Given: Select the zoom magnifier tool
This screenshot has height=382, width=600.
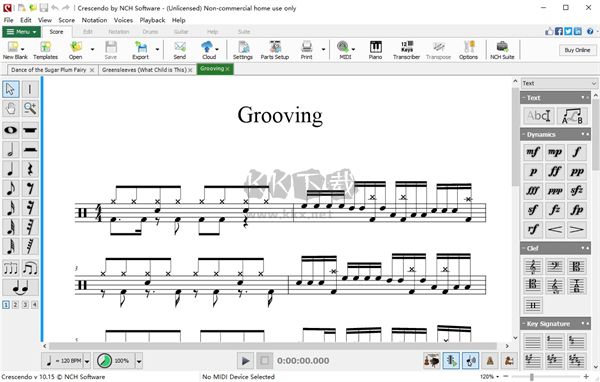Looking at the screenshot, I should pyautogui.click(x=30, y=108).
